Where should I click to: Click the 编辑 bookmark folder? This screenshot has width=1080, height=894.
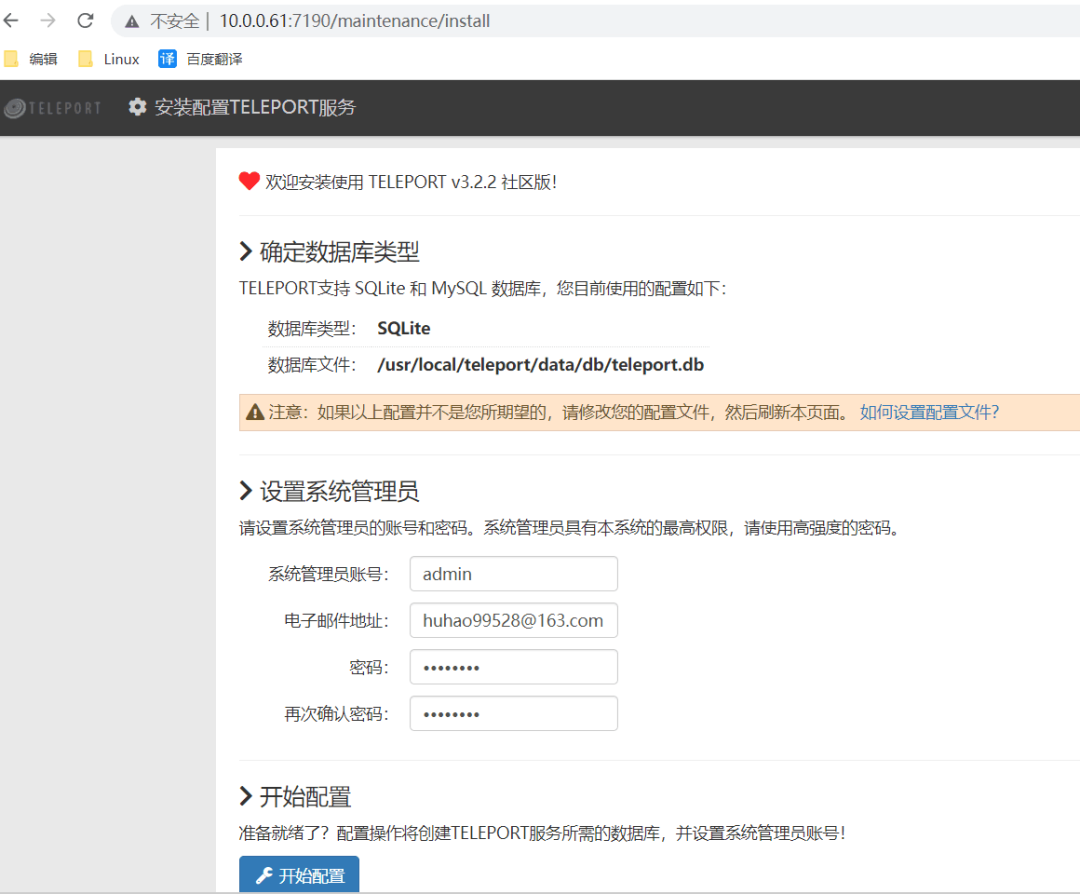33,58
